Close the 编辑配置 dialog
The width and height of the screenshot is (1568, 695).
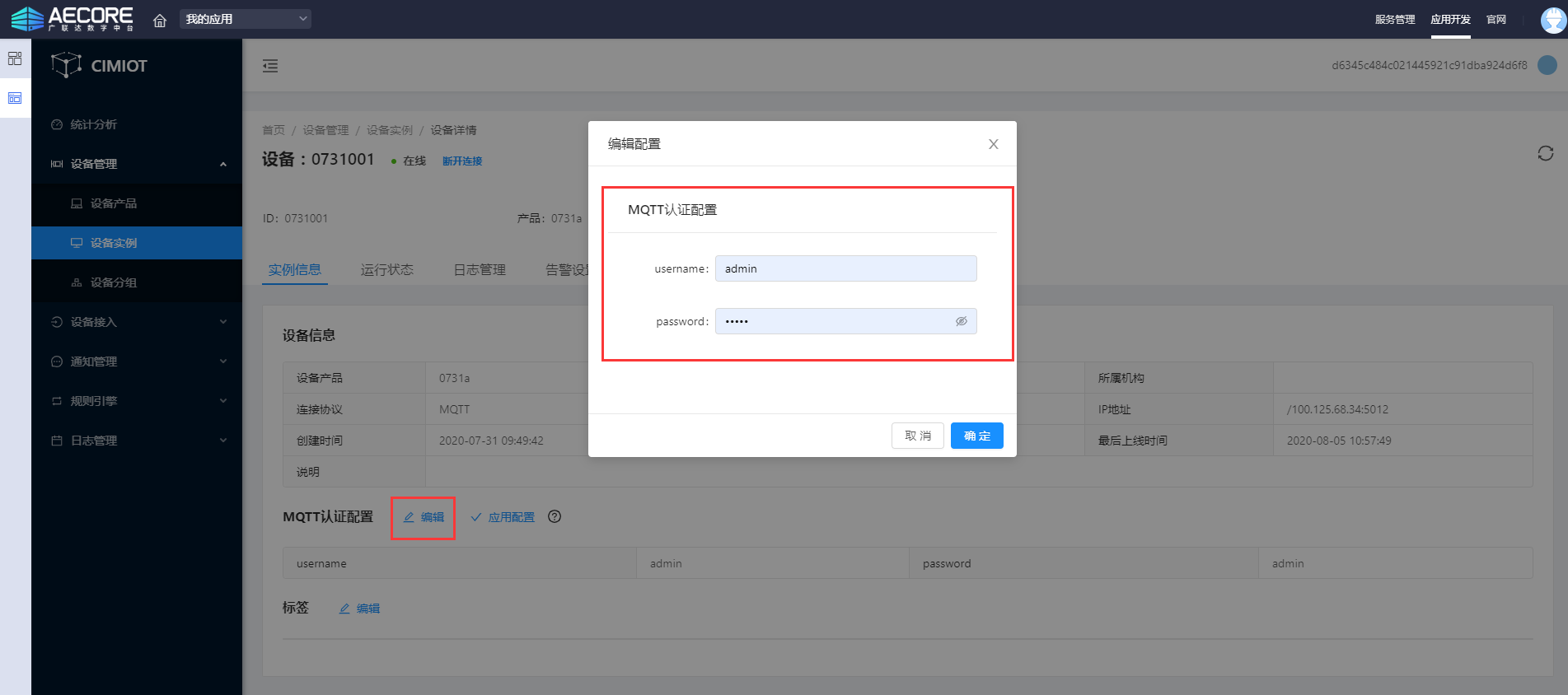pyautogui.click(x=993, y=144)
